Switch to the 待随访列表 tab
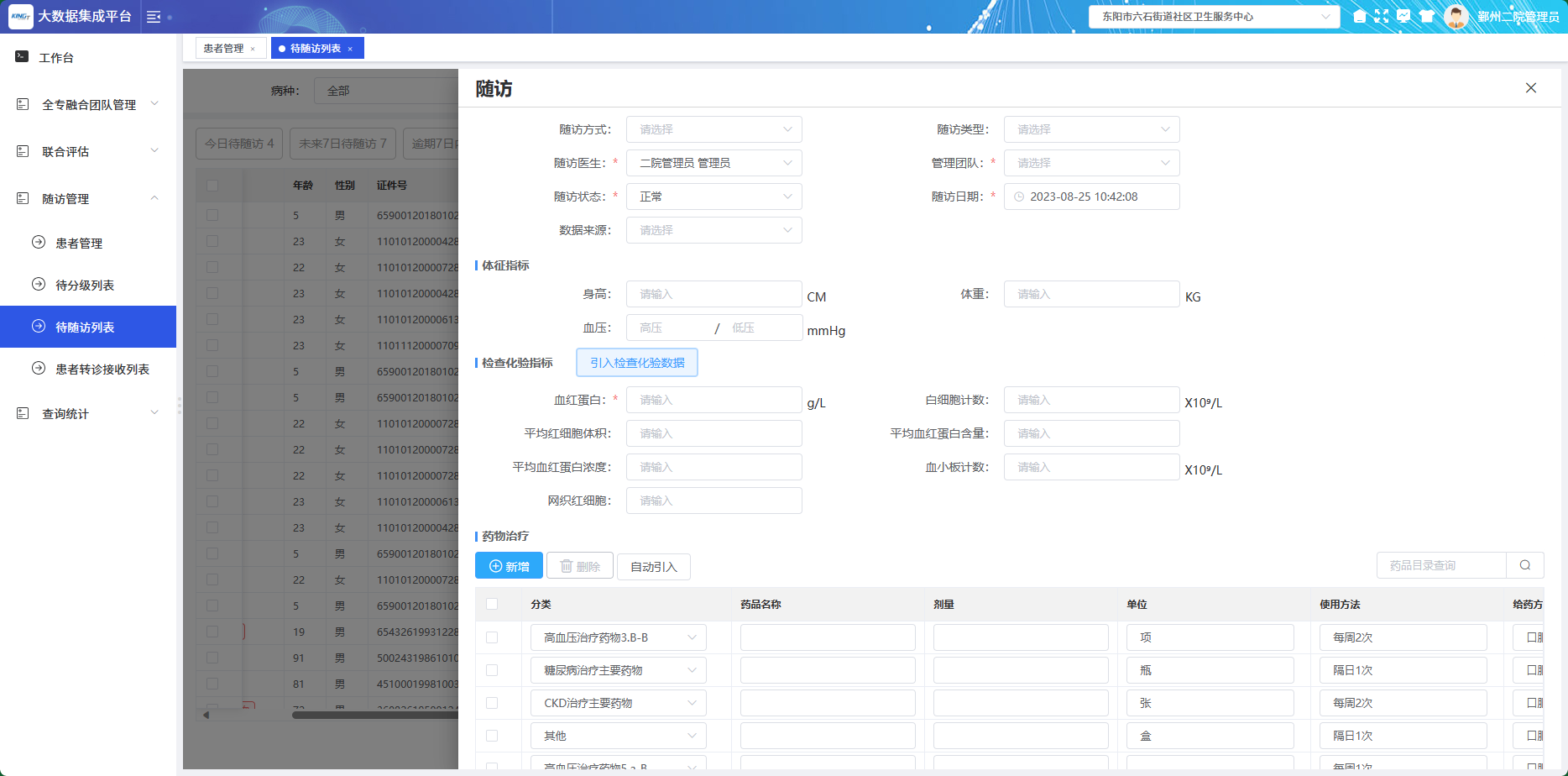The height and width of the screenshot is (776, 1568). click(x=316, y=49)
